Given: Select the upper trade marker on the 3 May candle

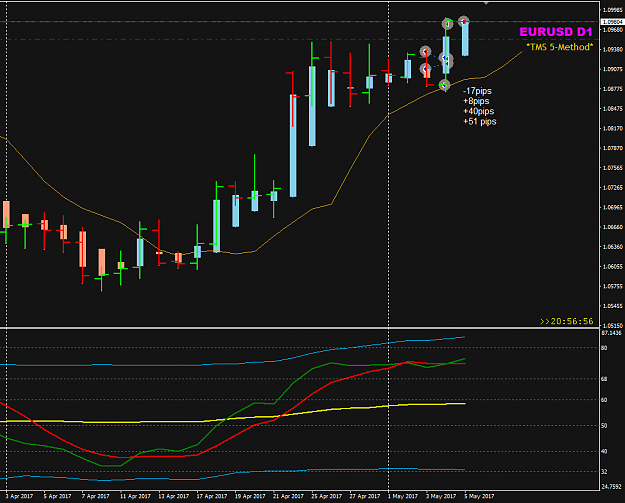Looking at the screenshot, I should [x=426, y=51].
